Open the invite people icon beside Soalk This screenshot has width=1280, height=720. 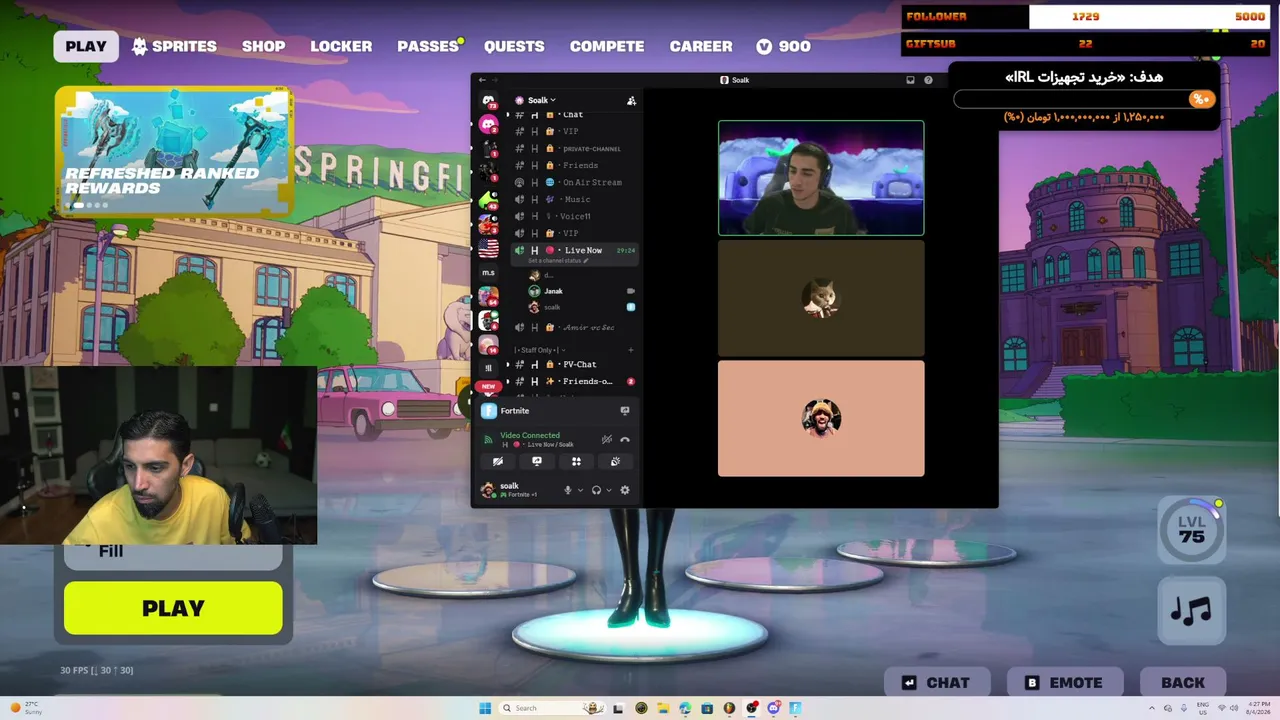tap(631, 100)
